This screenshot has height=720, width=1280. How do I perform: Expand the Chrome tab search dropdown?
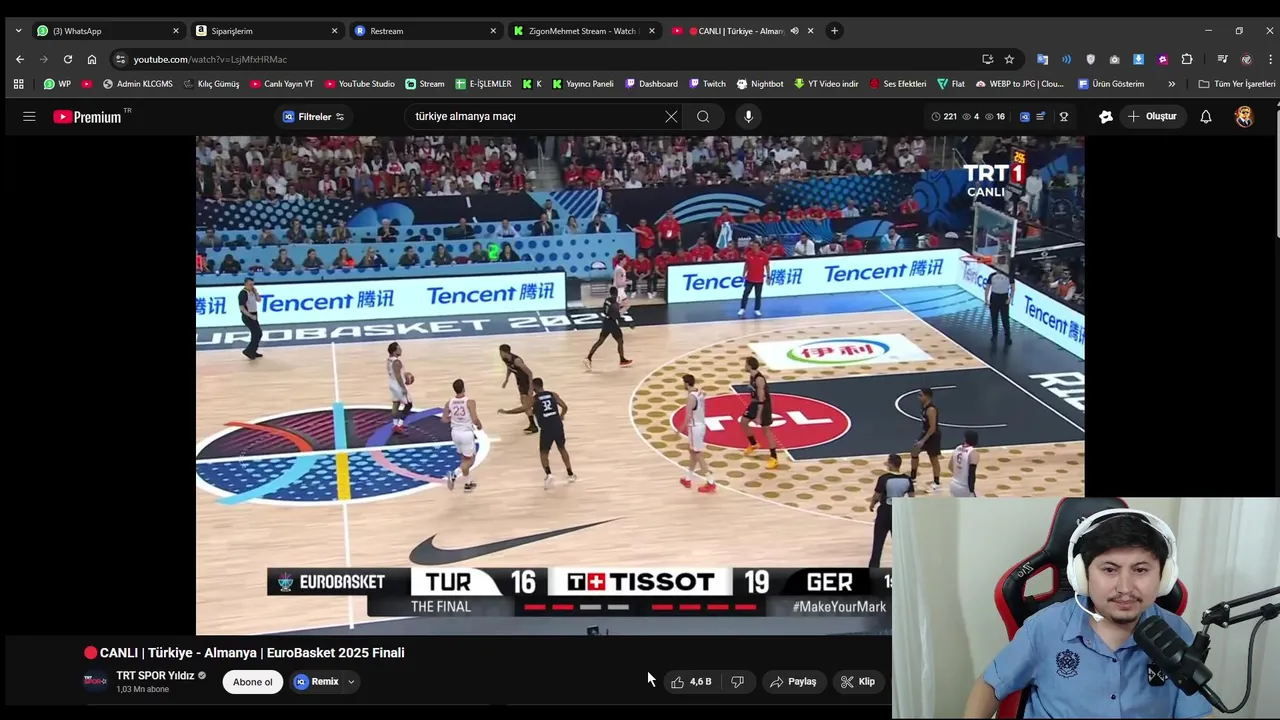tap(18, 31)
